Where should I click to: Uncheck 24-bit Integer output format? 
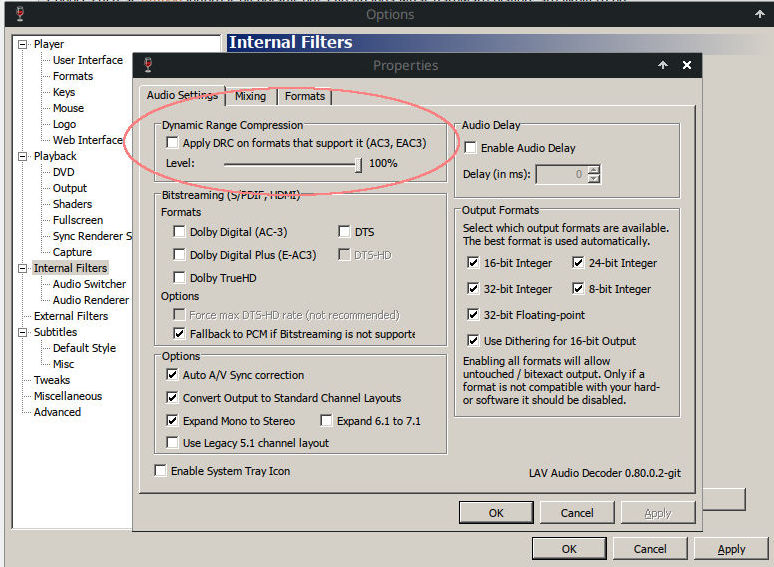[x=578, y=263]
